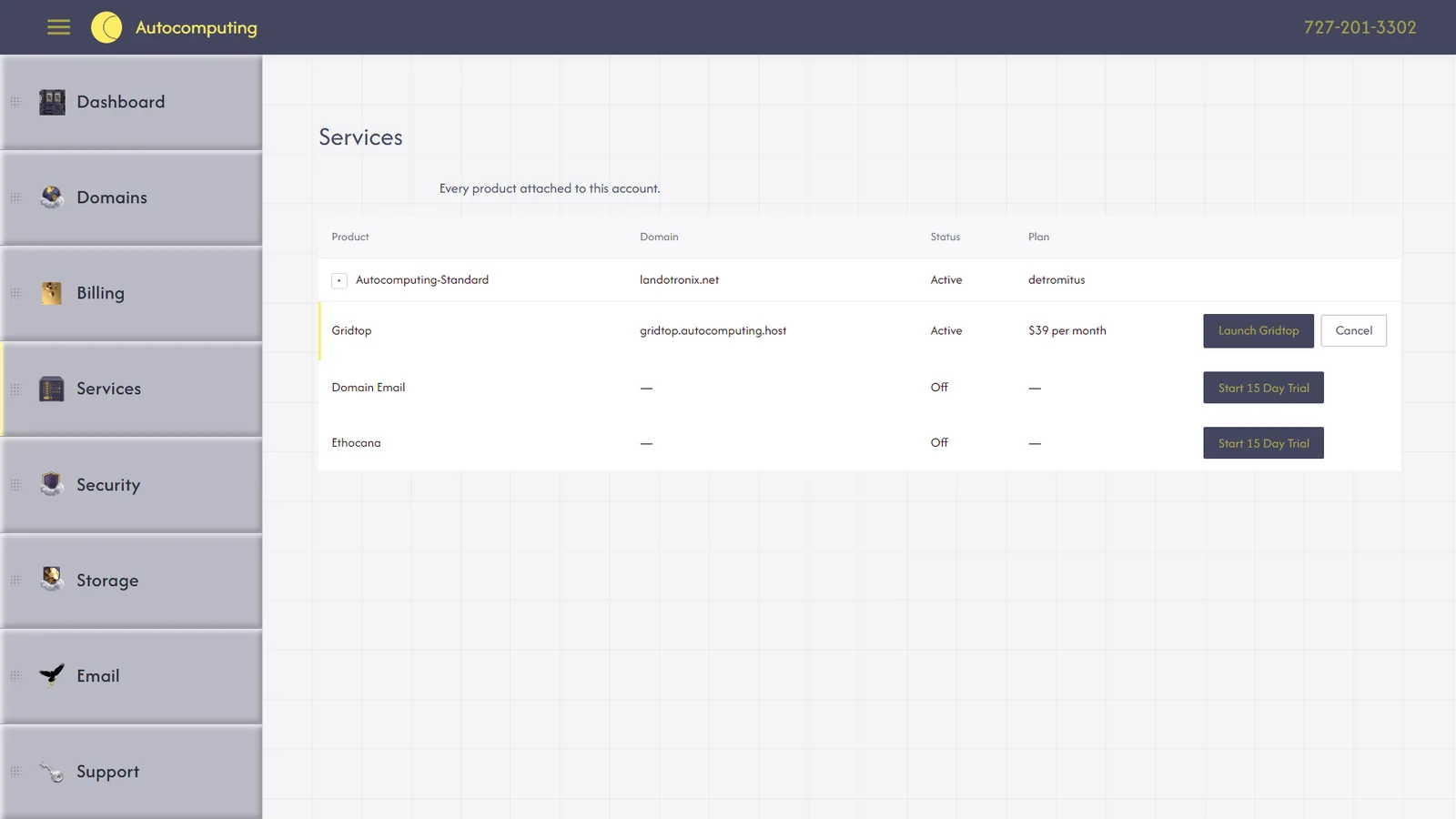Start 15 Day Trial for Domain Email
The height and width of the screenshot is (819, 1456).
pyautogui.click(x=1263, y=388)
